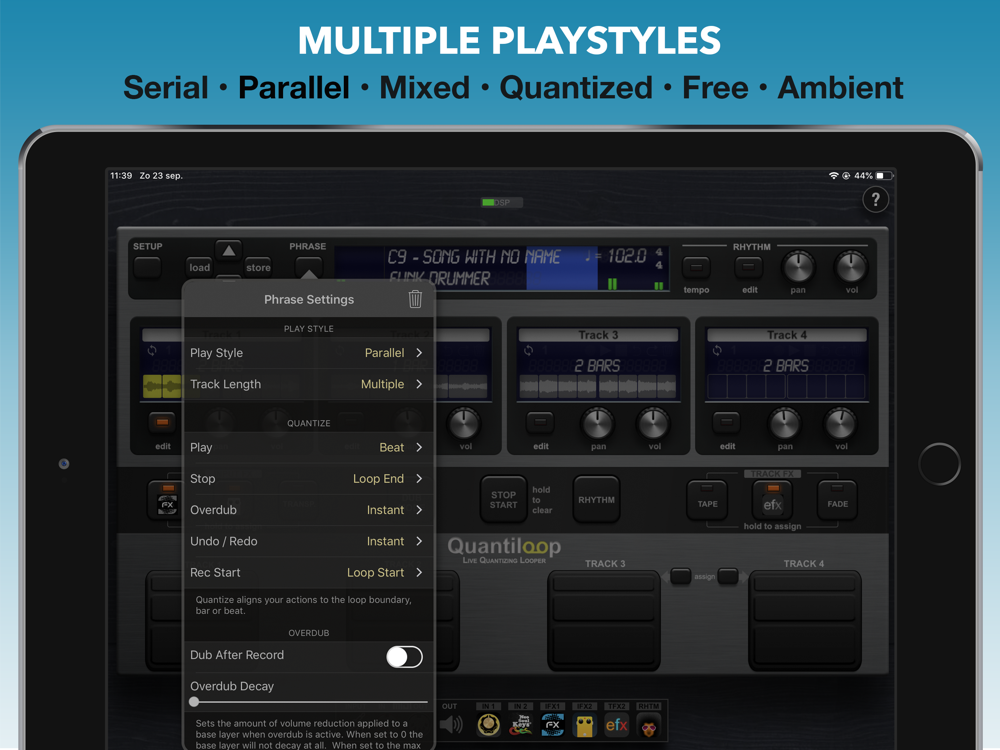The height and width of the screenshot is (750, 1000).
Task: Click the Track 3 waveform display
Action: coord(598,386)
